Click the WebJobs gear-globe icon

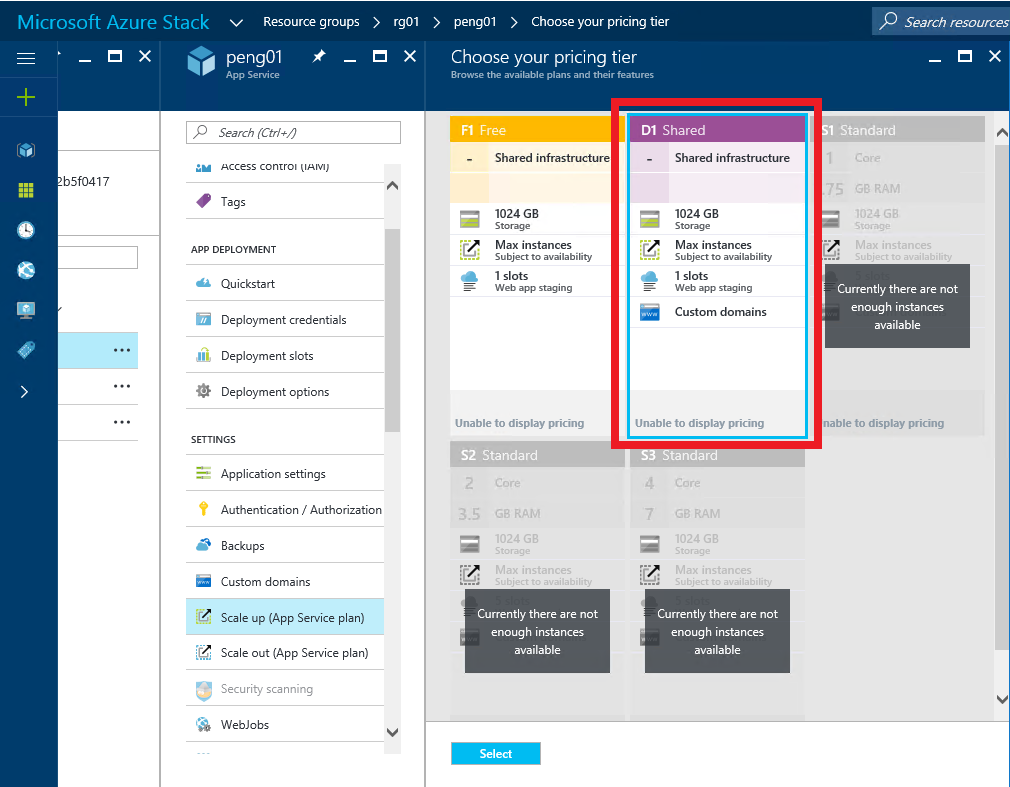pos(204,724)
